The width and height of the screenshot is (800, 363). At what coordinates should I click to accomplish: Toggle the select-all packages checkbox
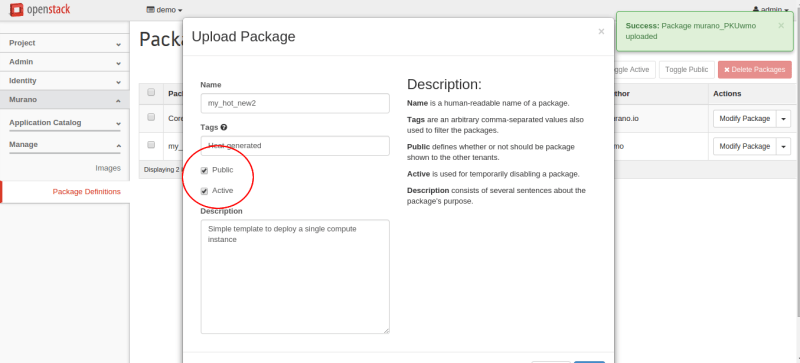click(151, 92)
